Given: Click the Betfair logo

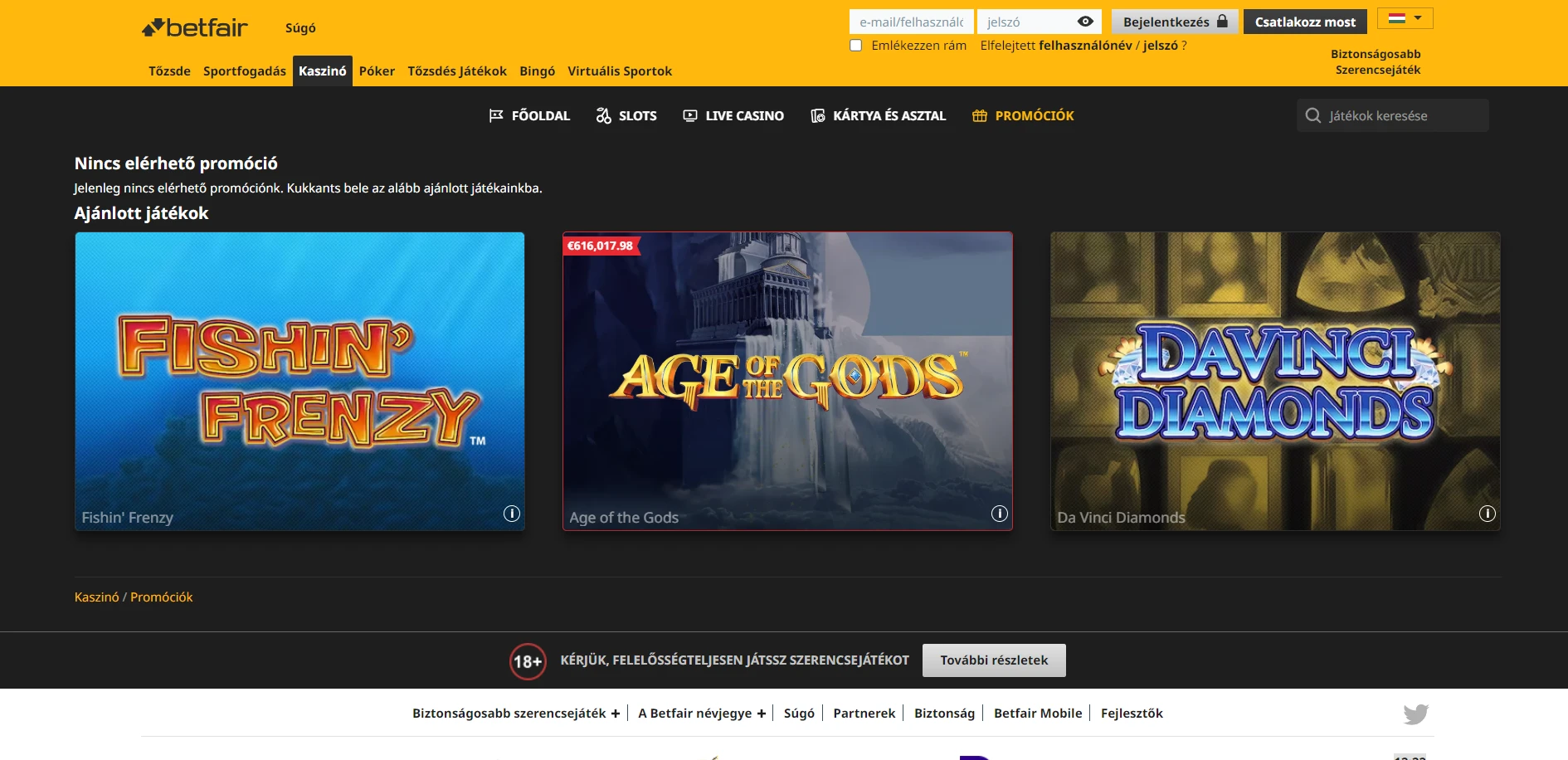Looking at the screenshot, I should [195, 28].
